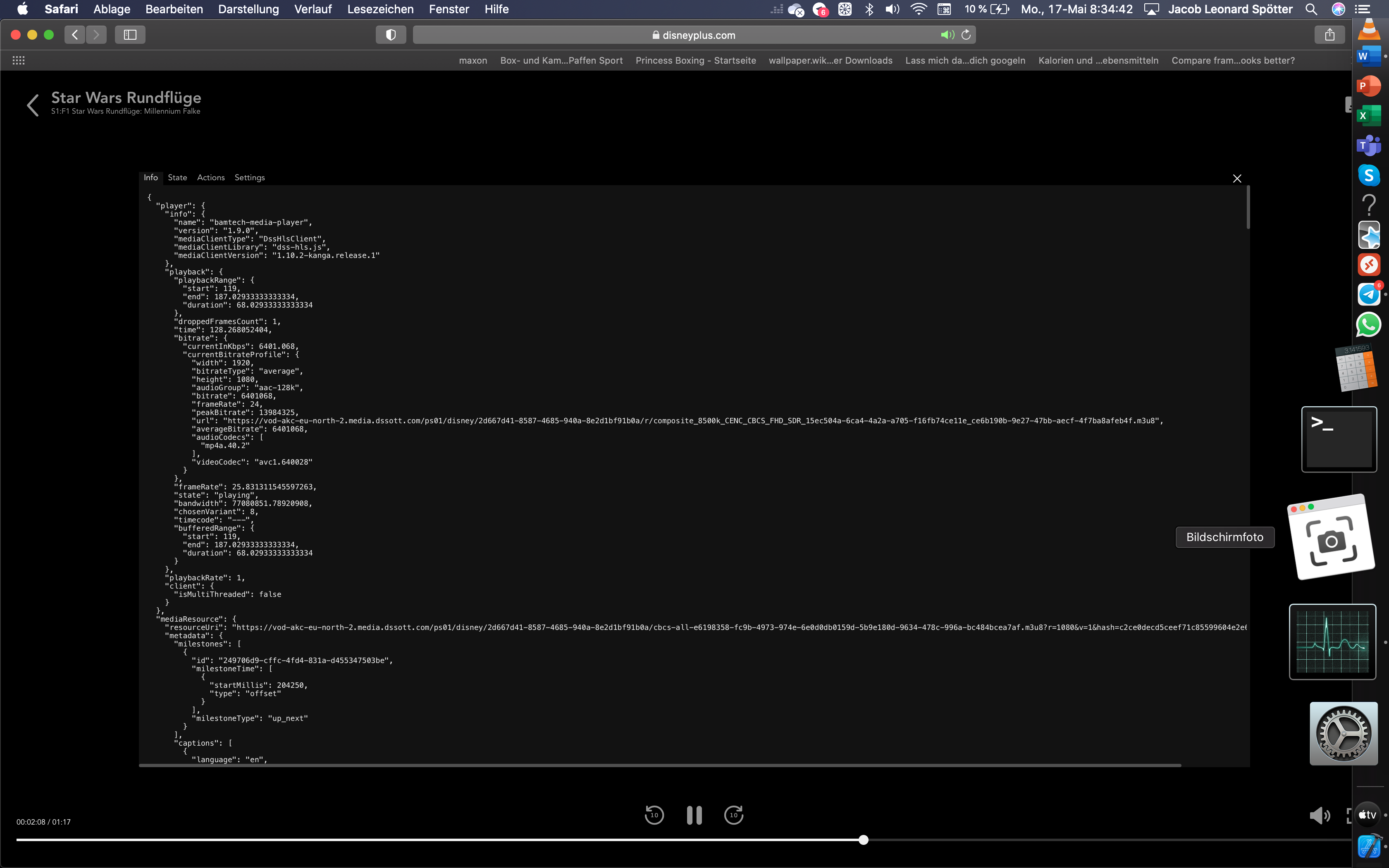
Task: Rewind video 10 seconds
Action: 654,815
